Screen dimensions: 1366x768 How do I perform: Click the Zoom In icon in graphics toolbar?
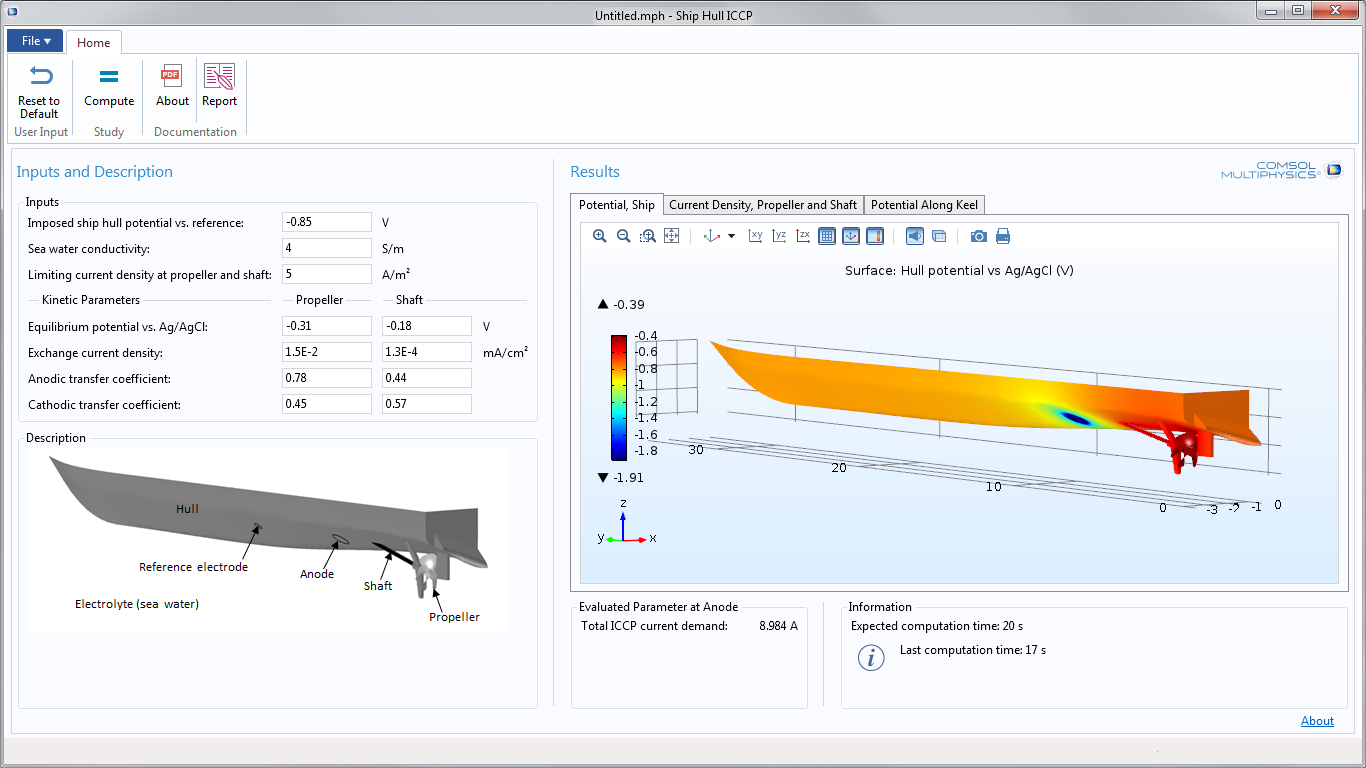[x=599, y=236]
